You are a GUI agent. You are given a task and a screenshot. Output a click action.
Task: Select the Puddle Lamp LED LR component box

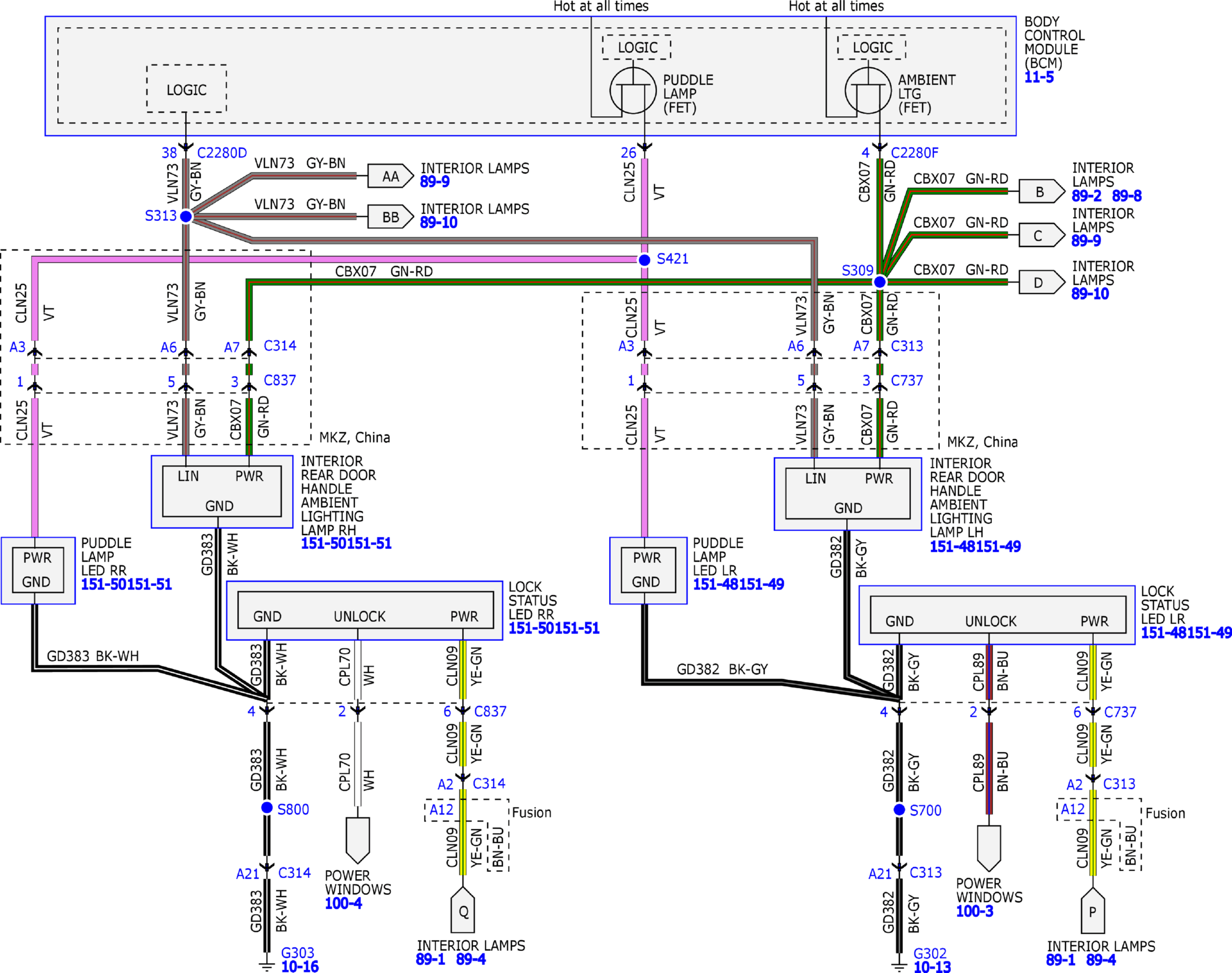click(648, 571)
